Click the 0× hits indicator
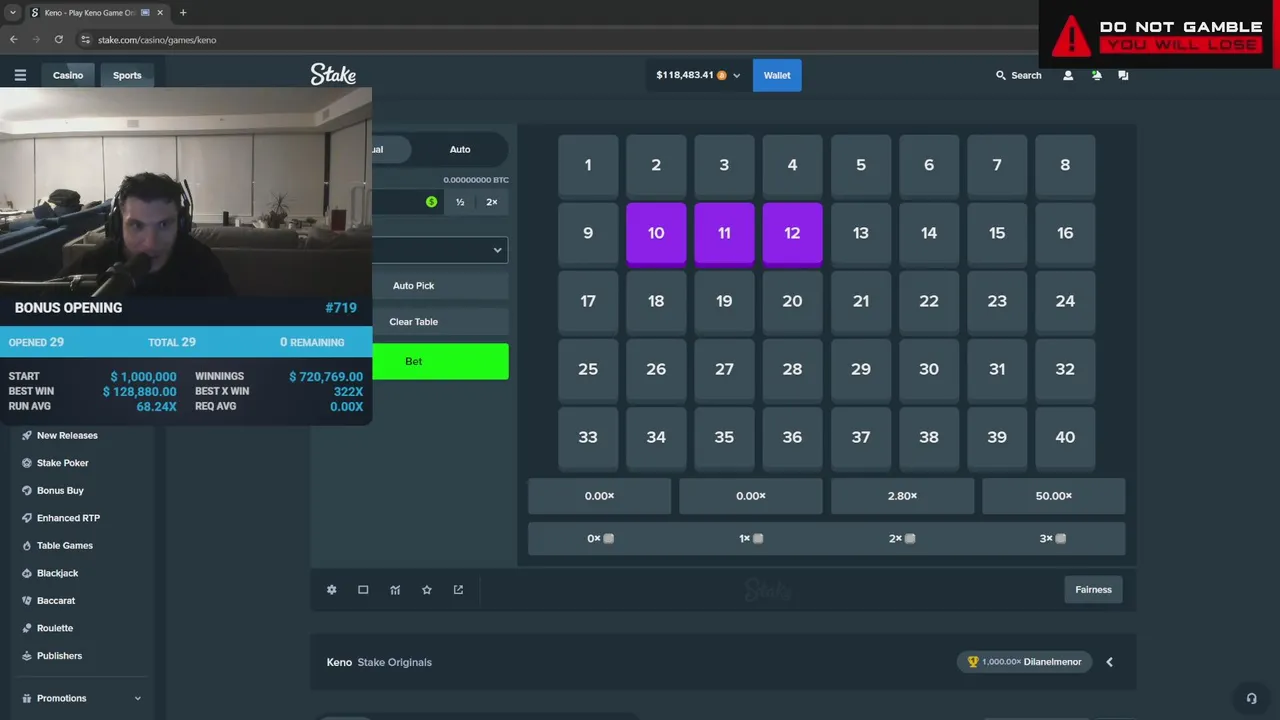The height and width of the screenshot is (720, 1280). [x=600, y=538]
